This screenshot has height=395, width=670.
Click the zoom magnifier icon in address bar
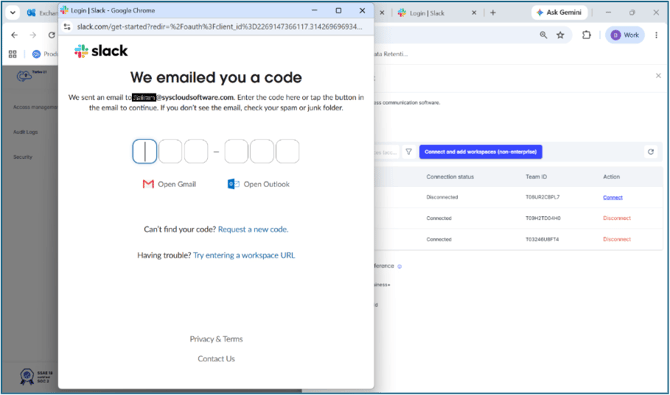543,35
